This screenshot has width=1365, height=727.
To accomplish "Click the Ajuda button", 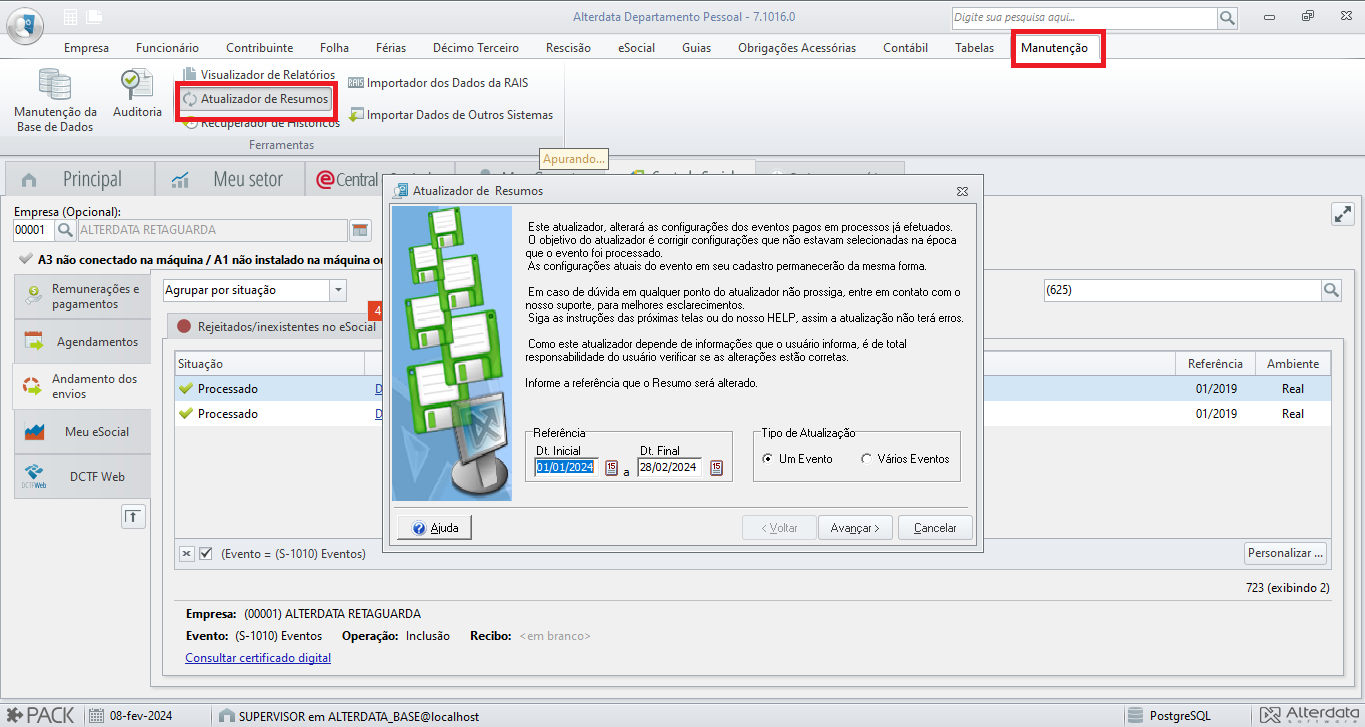I will pyautogui.click(x=434, y=528).
